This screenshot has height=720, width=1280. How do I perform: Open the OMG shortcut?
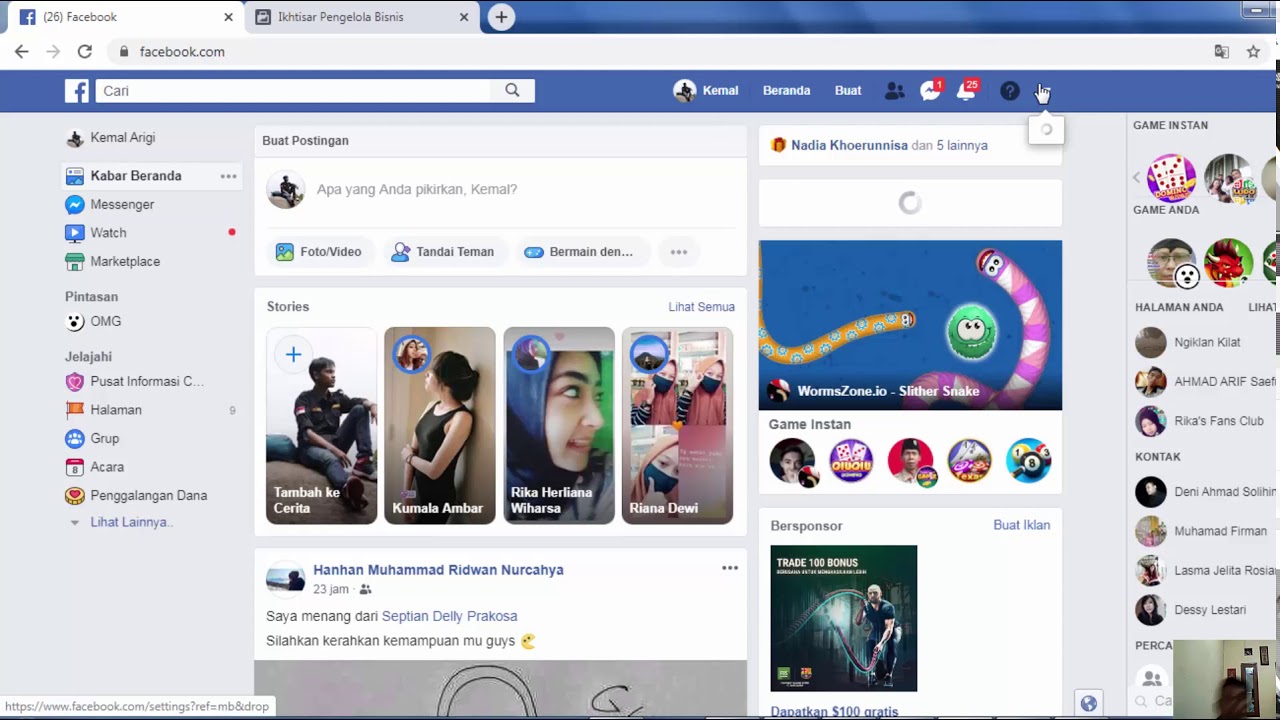coord(93,322)
